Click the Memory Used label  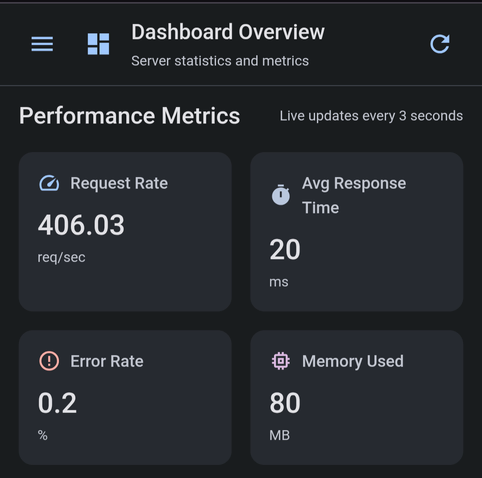click(353, 361)
